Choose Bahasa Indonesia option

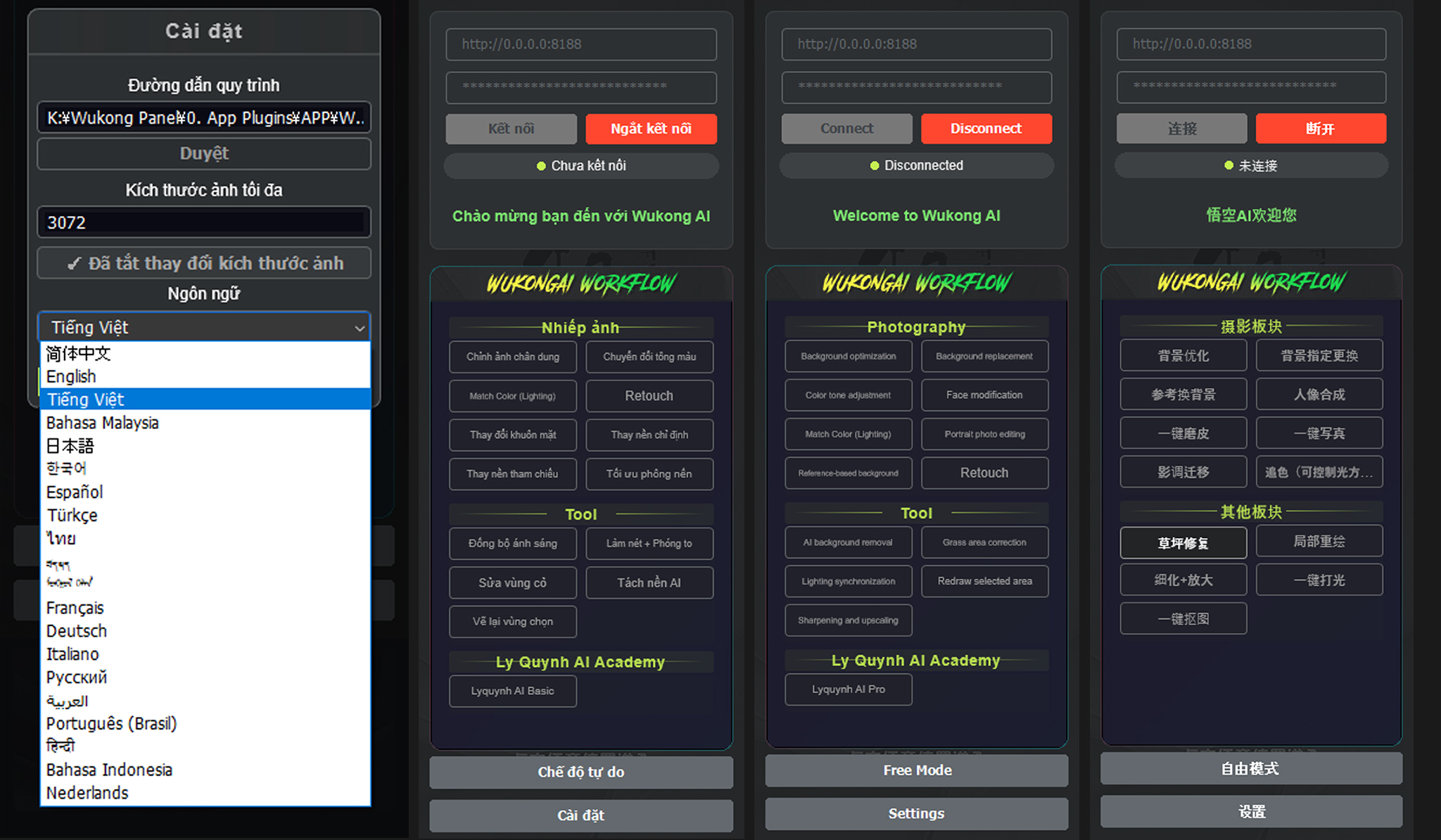[205, 770]
